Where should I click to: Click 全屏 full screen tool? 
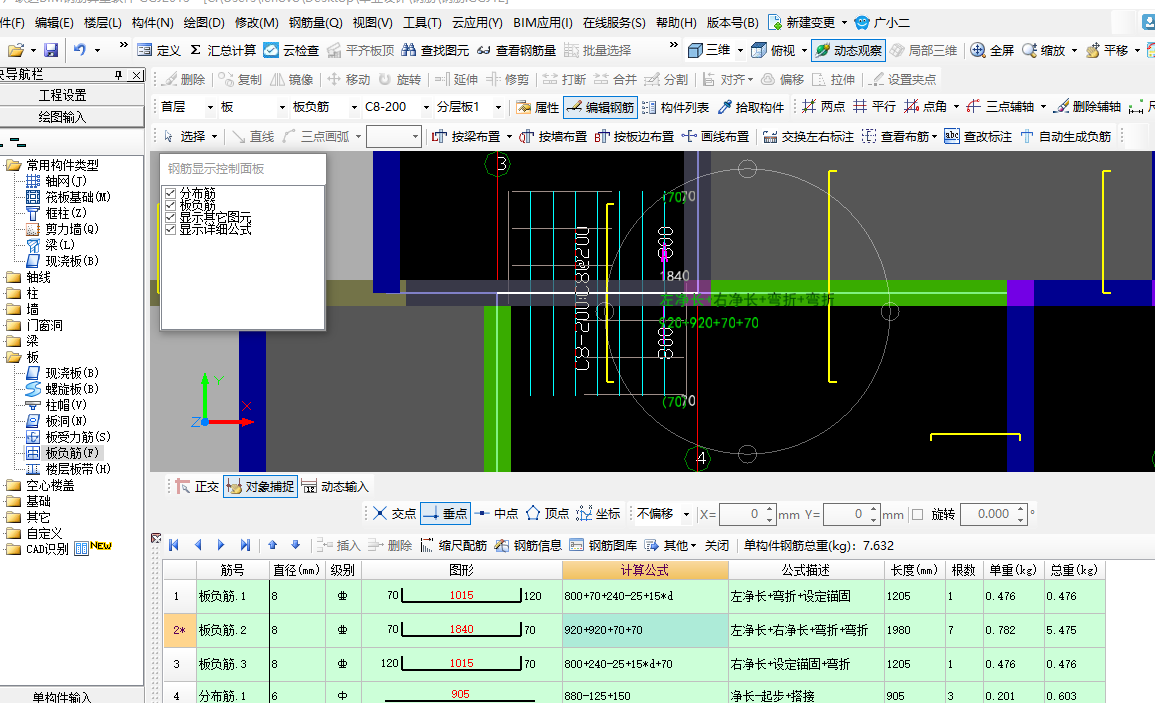992,50
